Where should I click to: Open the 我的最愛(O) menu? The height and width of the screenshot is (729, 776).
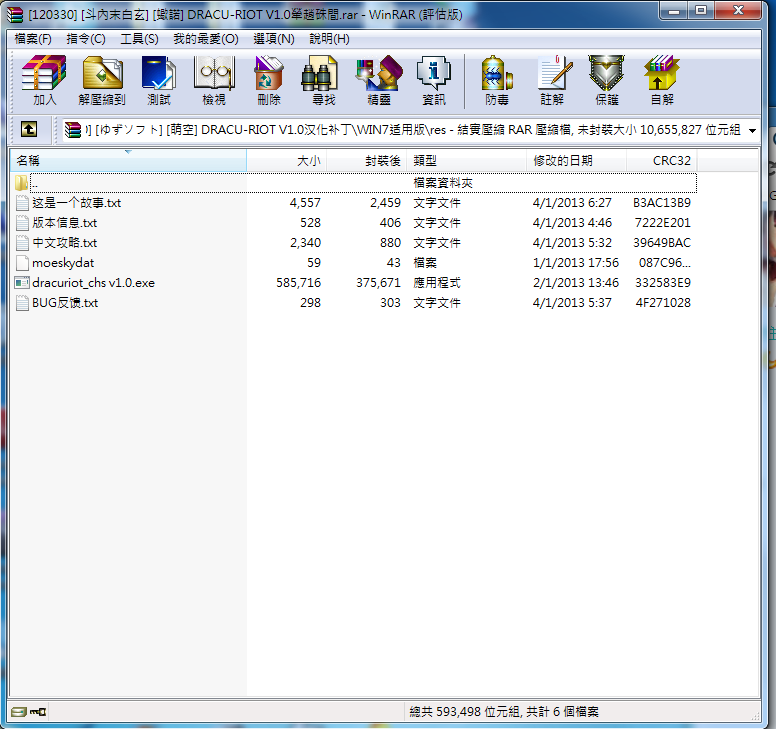tap(205, 39)
